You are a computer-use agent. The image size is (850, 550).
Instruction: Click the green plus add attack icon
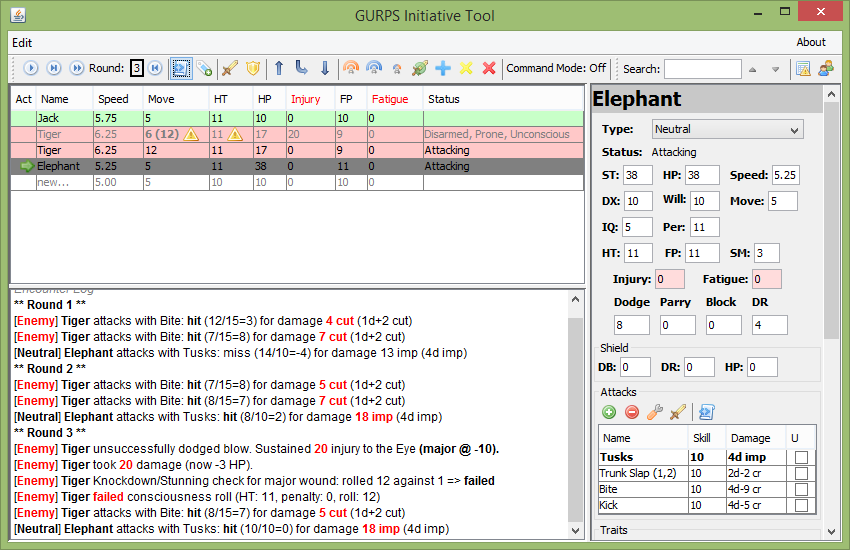609,412
